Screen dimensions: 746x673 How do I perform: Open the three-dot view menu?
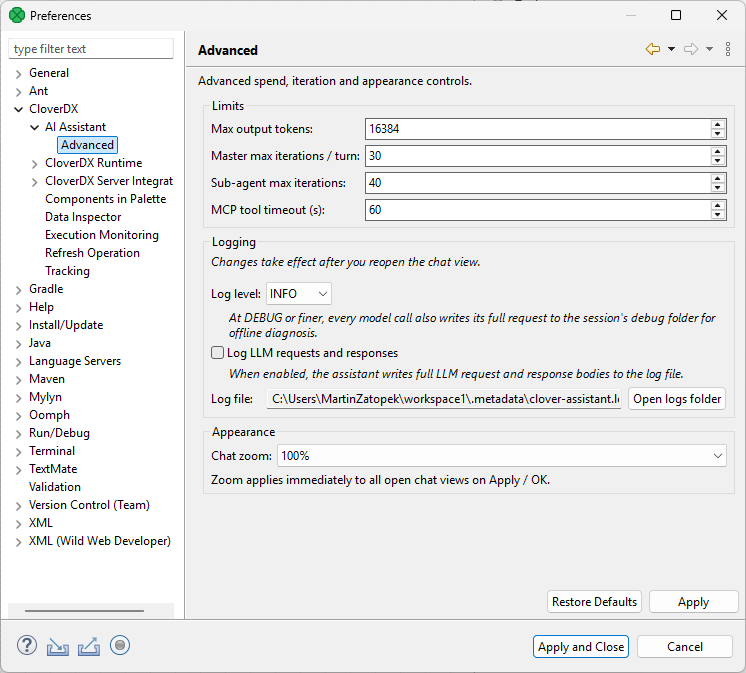tap(727, 49)
